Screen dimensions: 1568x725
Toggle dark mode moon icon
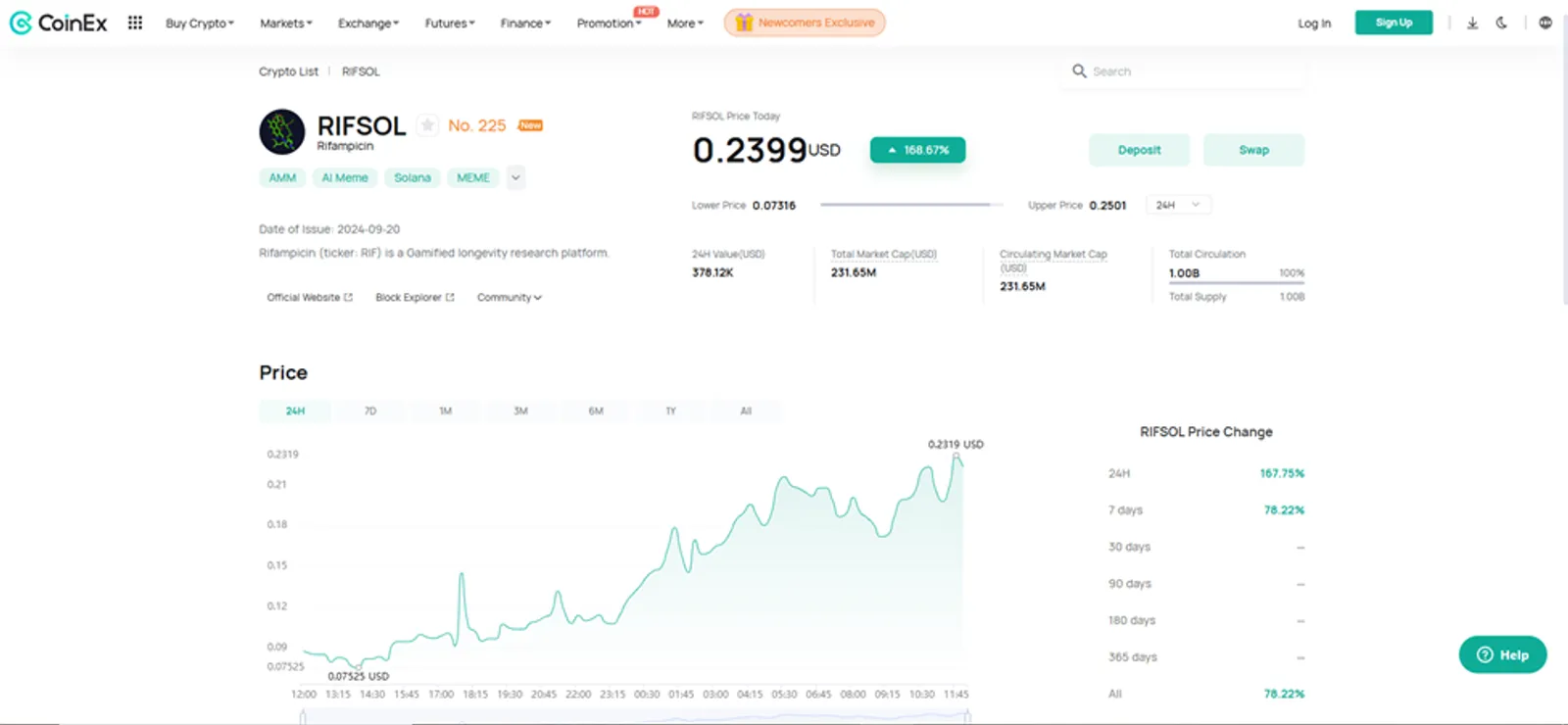tap(1501, 23)
